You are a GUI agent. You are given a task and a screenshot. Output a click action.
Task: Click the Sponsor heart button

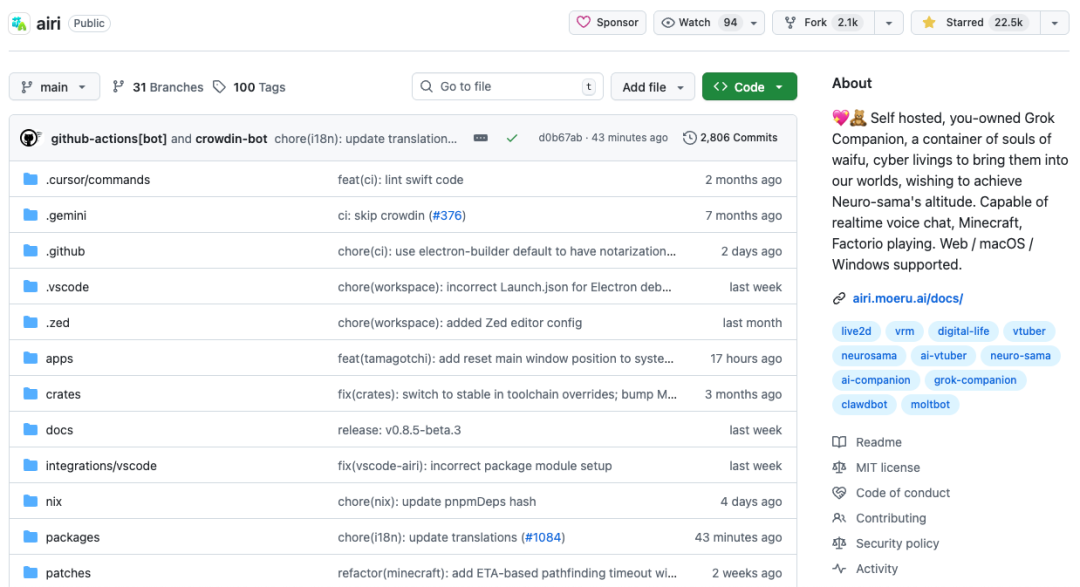click(608, 23)
